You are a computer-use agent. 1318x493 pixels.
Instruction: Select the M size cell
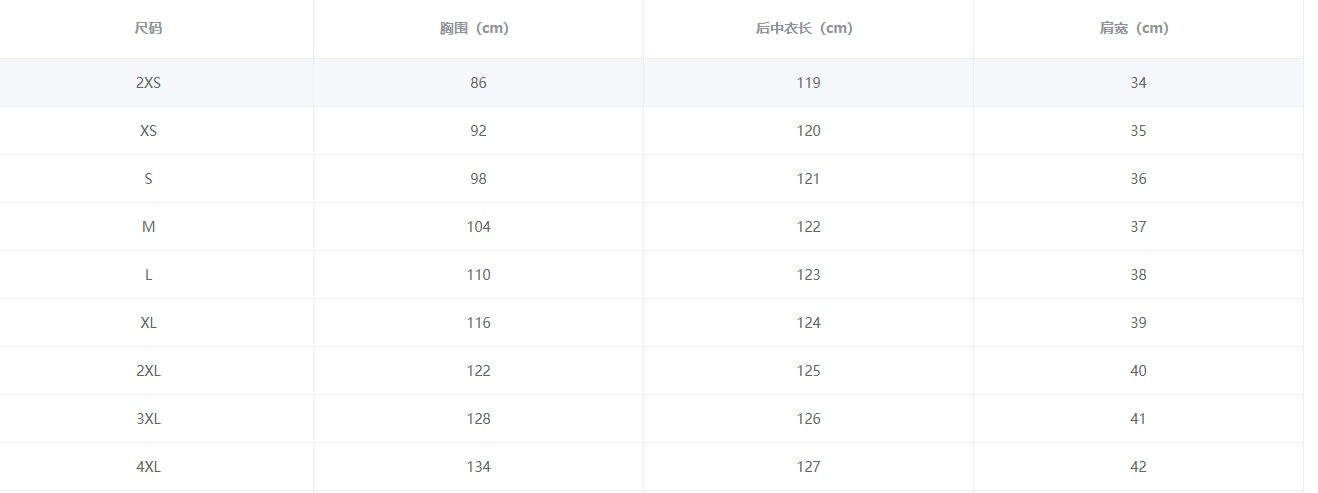pos(148,227)
